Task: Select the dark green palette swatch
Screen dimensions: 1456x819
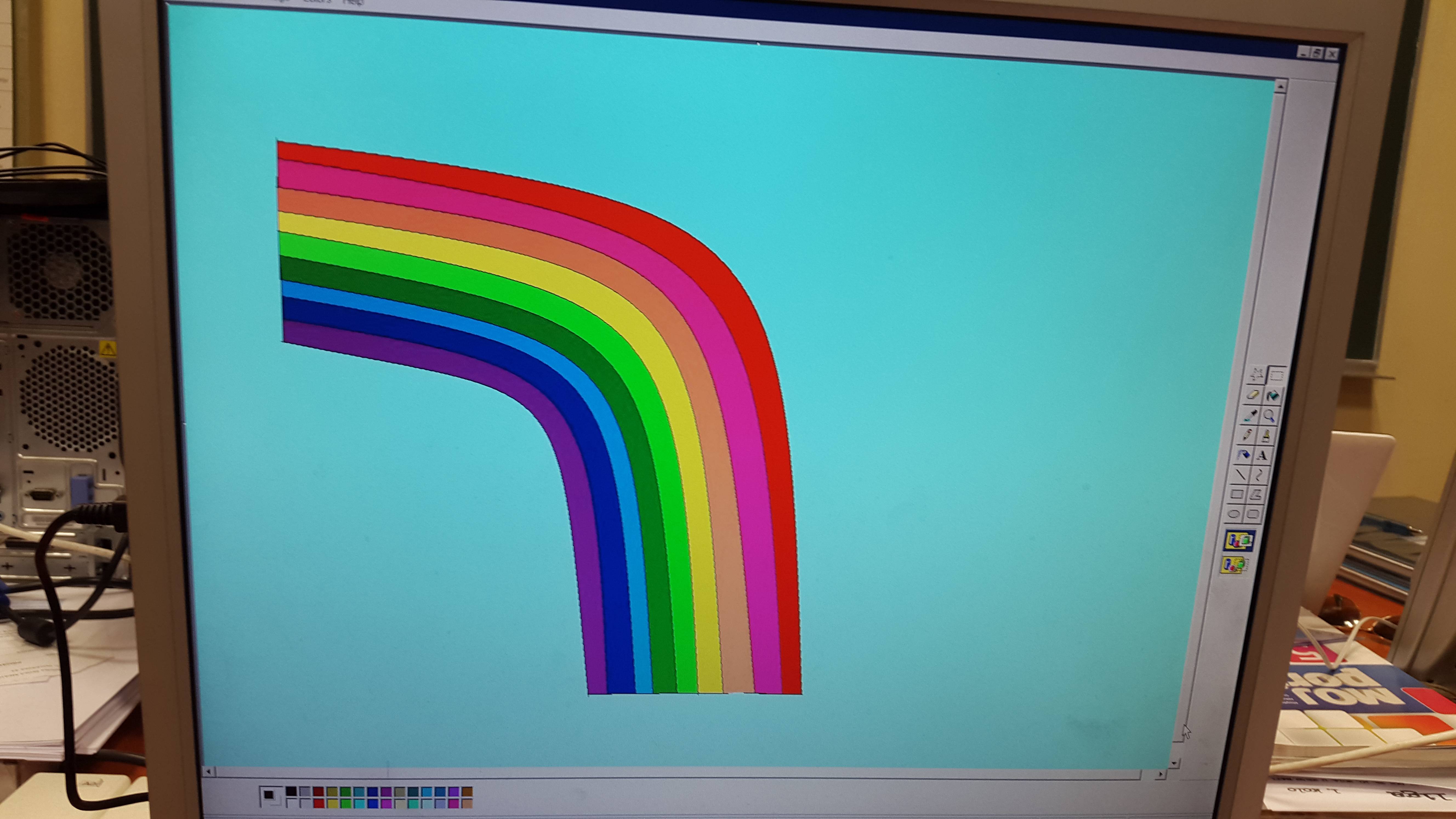Action: (346, 791)
